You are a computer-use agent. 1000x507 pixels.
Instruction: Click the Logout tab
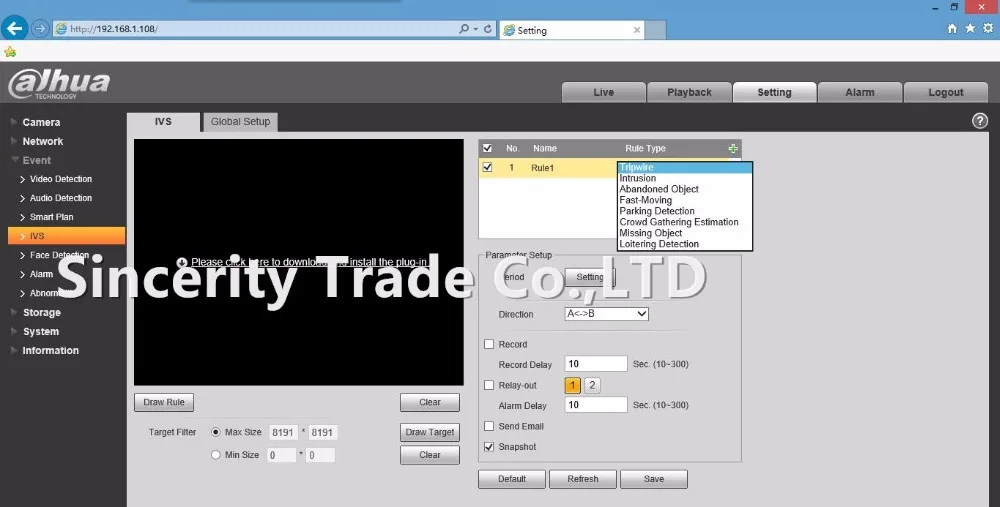point(946,92)
